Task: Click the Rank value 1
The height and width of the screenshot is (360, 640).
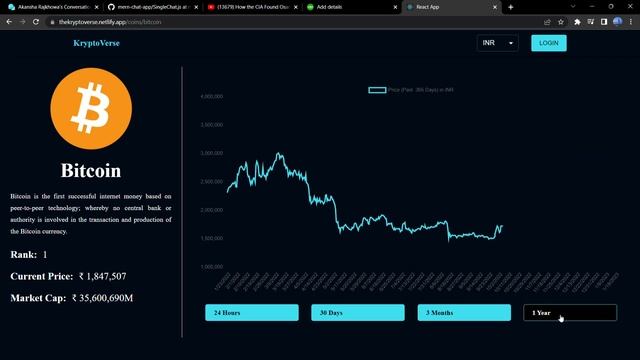Action: click(x=45, y=255)
